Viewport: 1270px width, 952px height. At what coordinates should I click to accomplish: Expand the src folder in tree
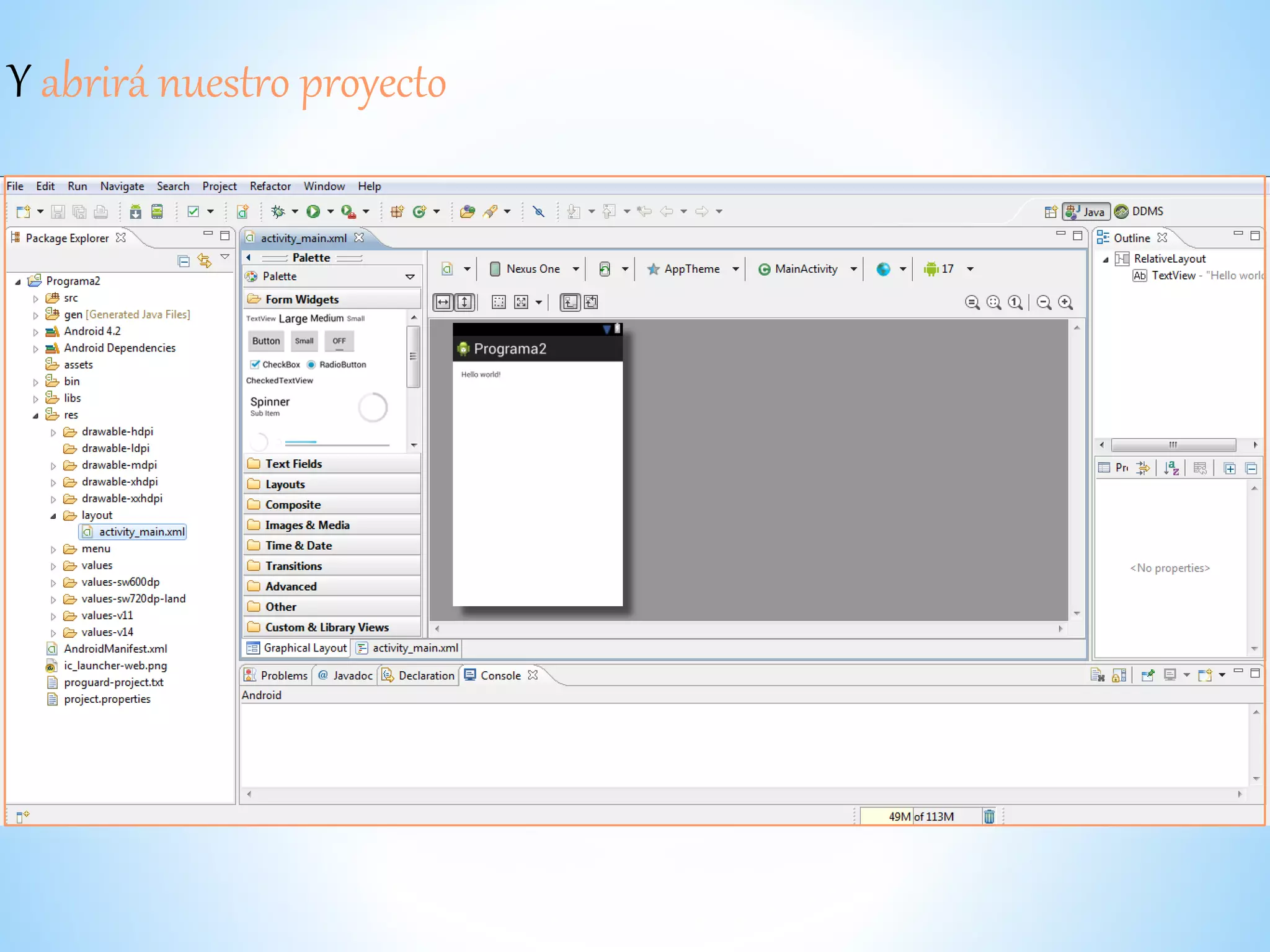coord(35,298)
